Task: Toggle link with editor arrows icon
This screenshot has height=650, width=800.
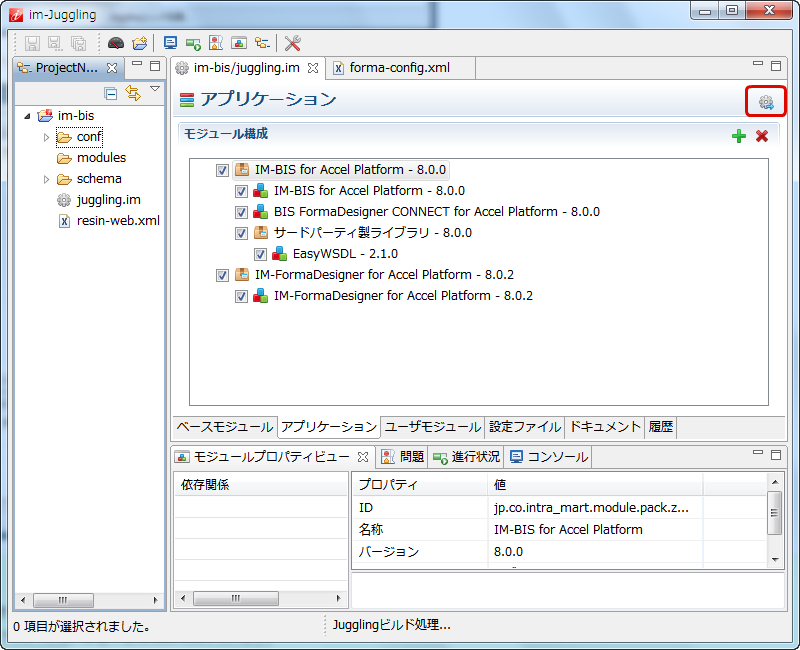Action: pyautogui.click(x=133, y=93)
